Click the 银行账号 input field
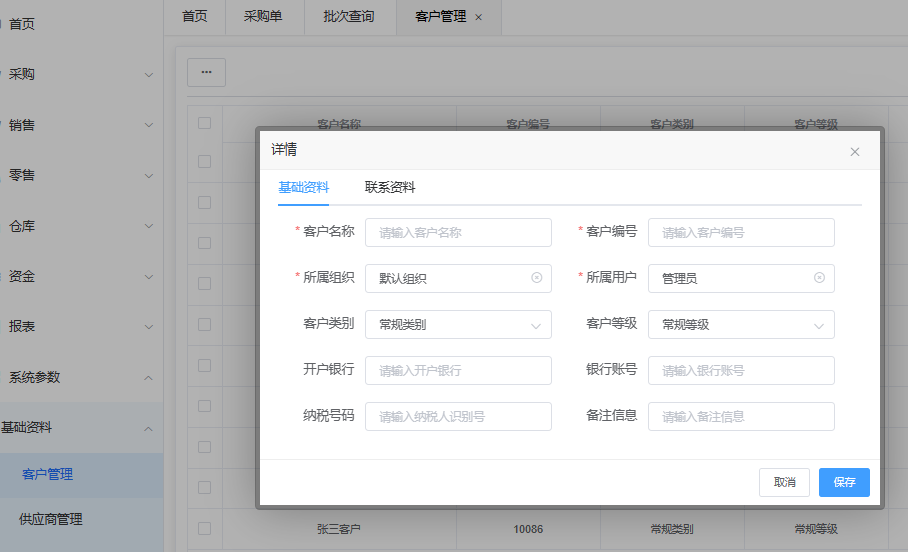908x552 pixels. pos(741,370)
